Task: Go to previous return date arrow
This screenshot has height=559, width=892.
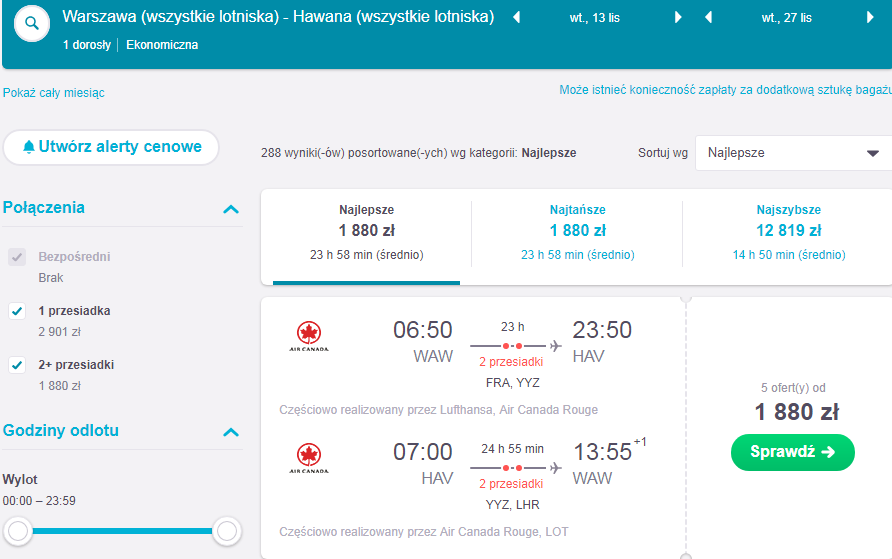Action: (708, 17)
